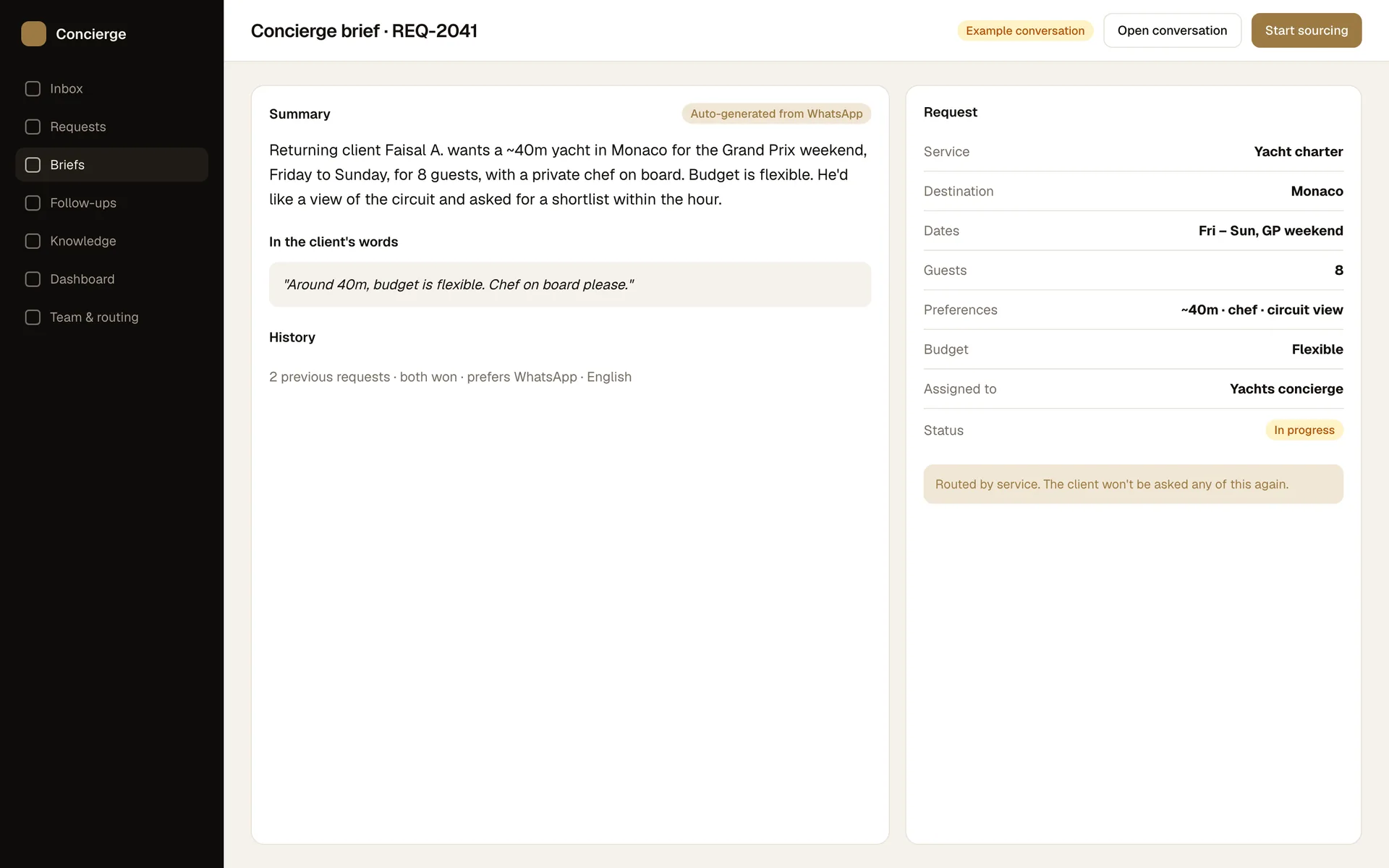This screenshot has height=868, width=1389.
Task: Click the Monaco destination value
Action: pos(1317,191)
